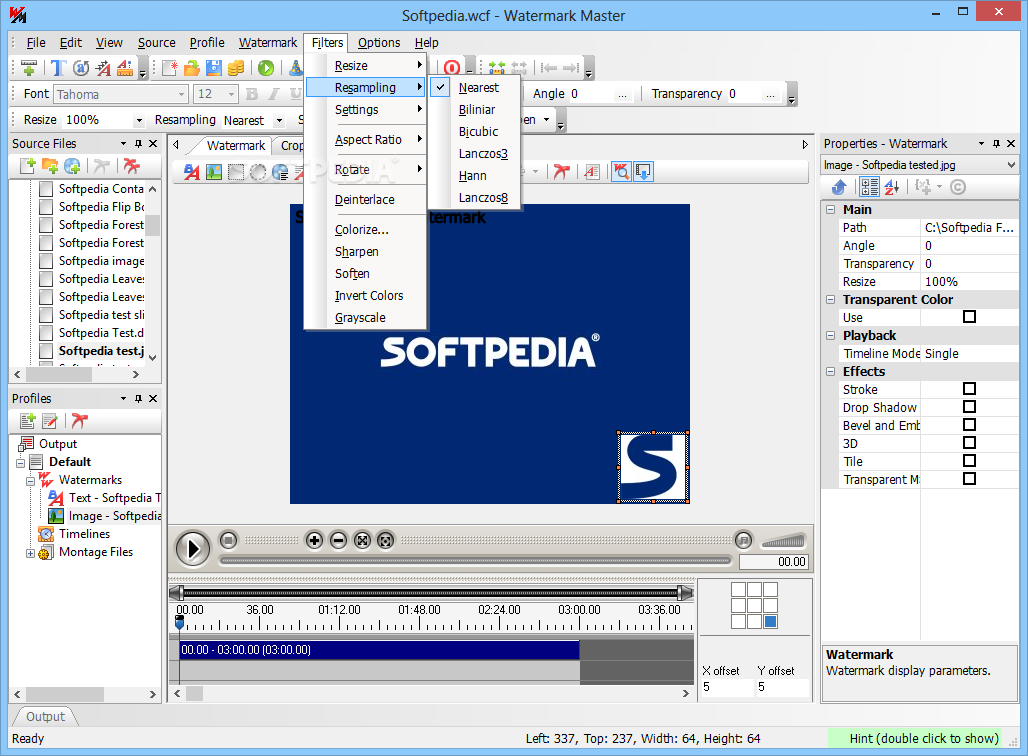Enable the Drop Shadow effect checkbox
1028x756 pixels.
[969, 407]
